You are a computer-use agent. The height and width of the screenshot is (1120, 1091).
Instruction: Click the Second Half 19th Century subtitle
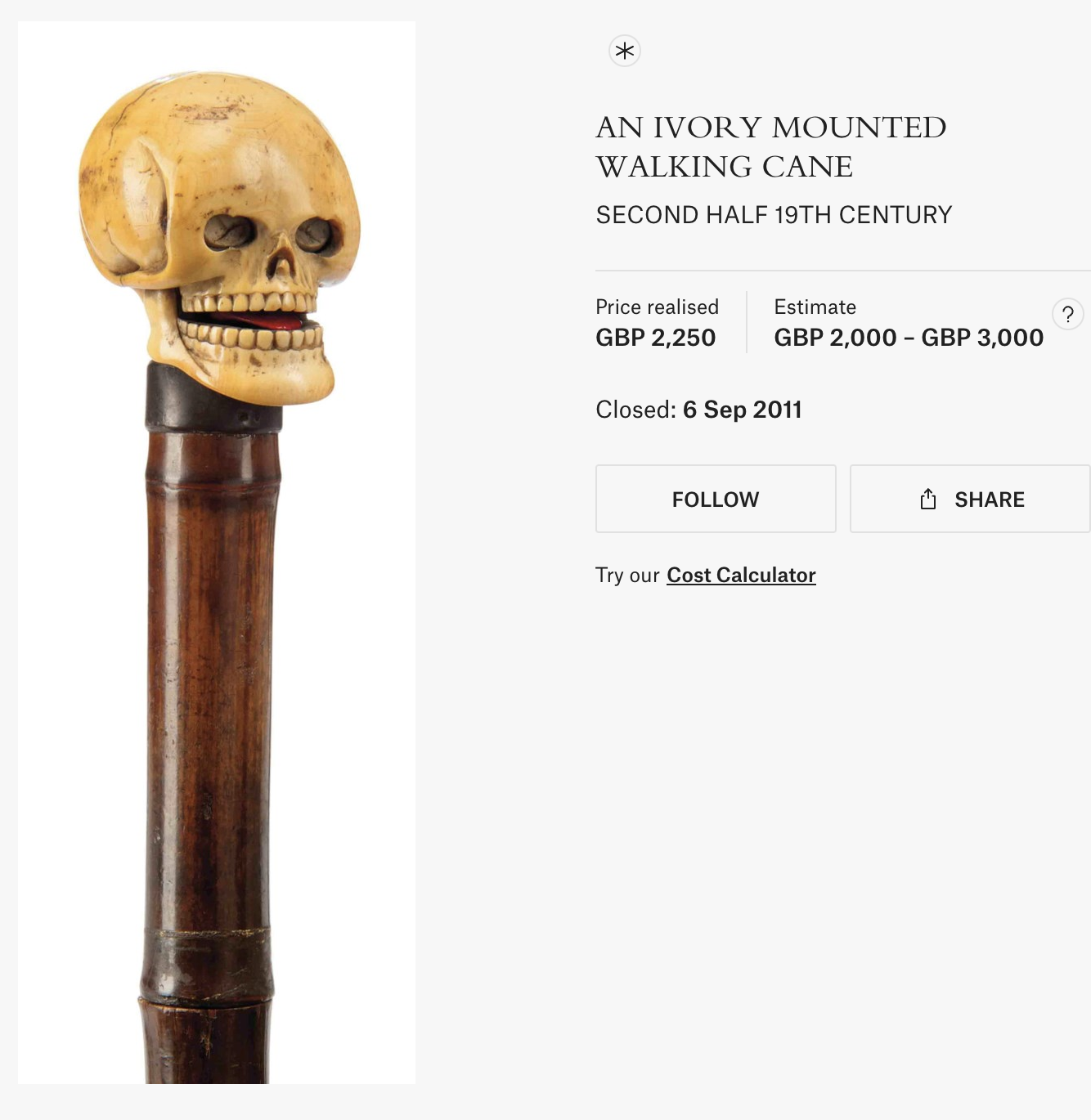point(774,214)
